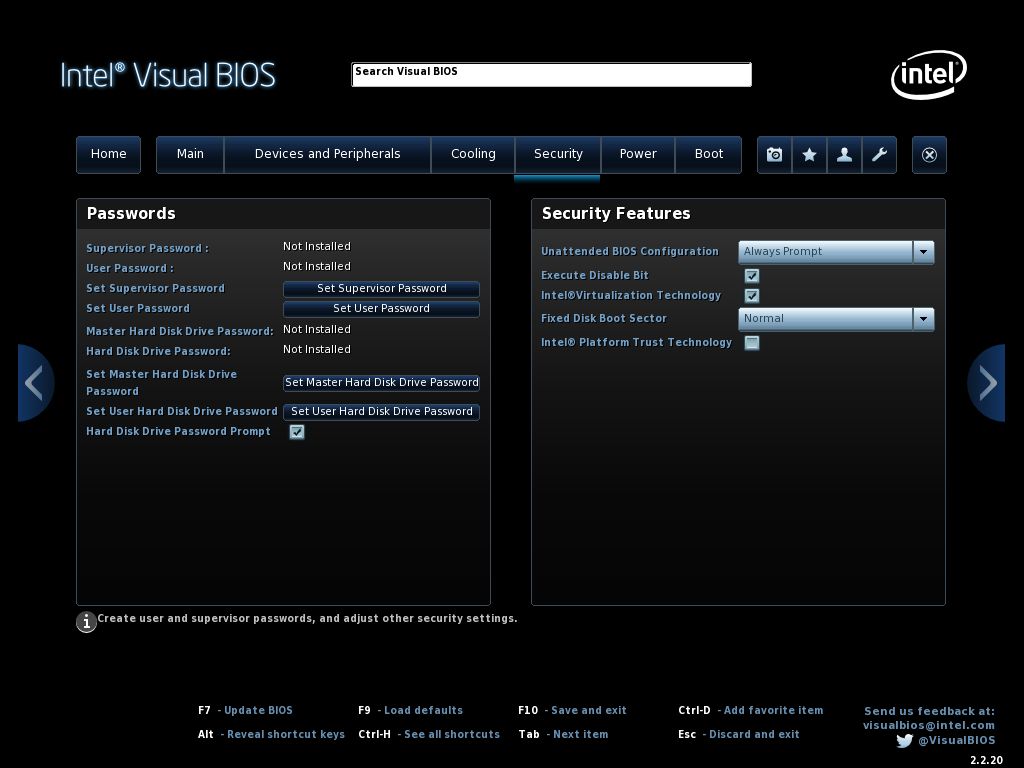This screenshot has width=1024, height=768.
Task: Go to previous page with left arrow
Action: pos(35,383)
